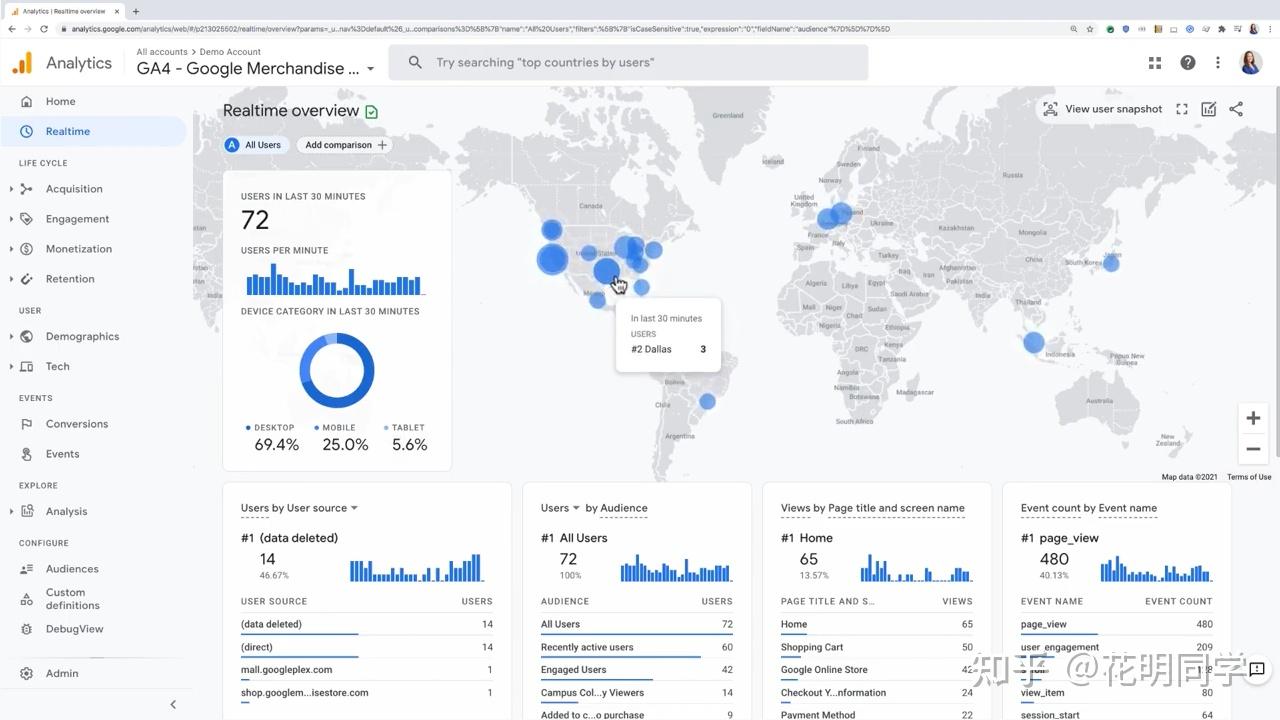Expand the GA4 property selector dropdown

click(370, 69)
